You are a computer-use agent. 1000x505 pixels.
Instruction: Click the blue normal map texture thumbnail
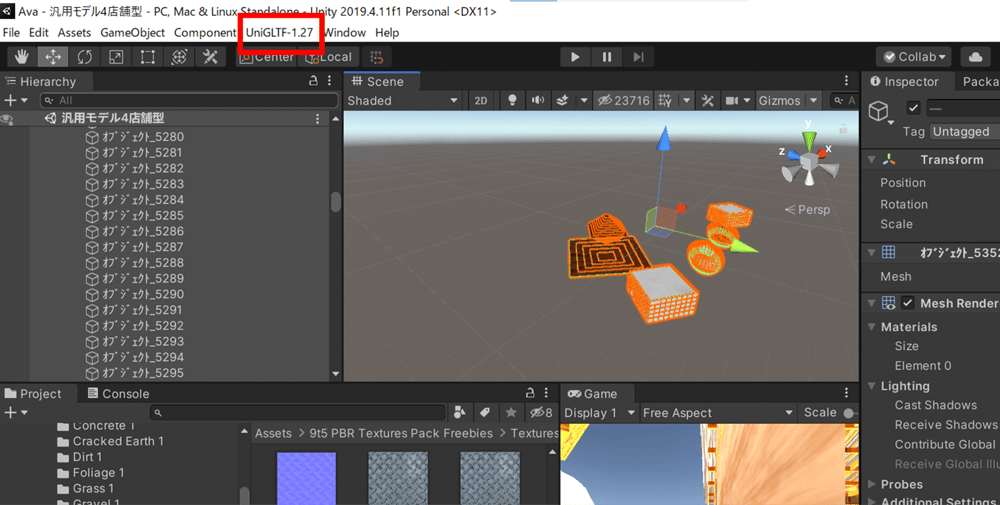click(306, 478)
